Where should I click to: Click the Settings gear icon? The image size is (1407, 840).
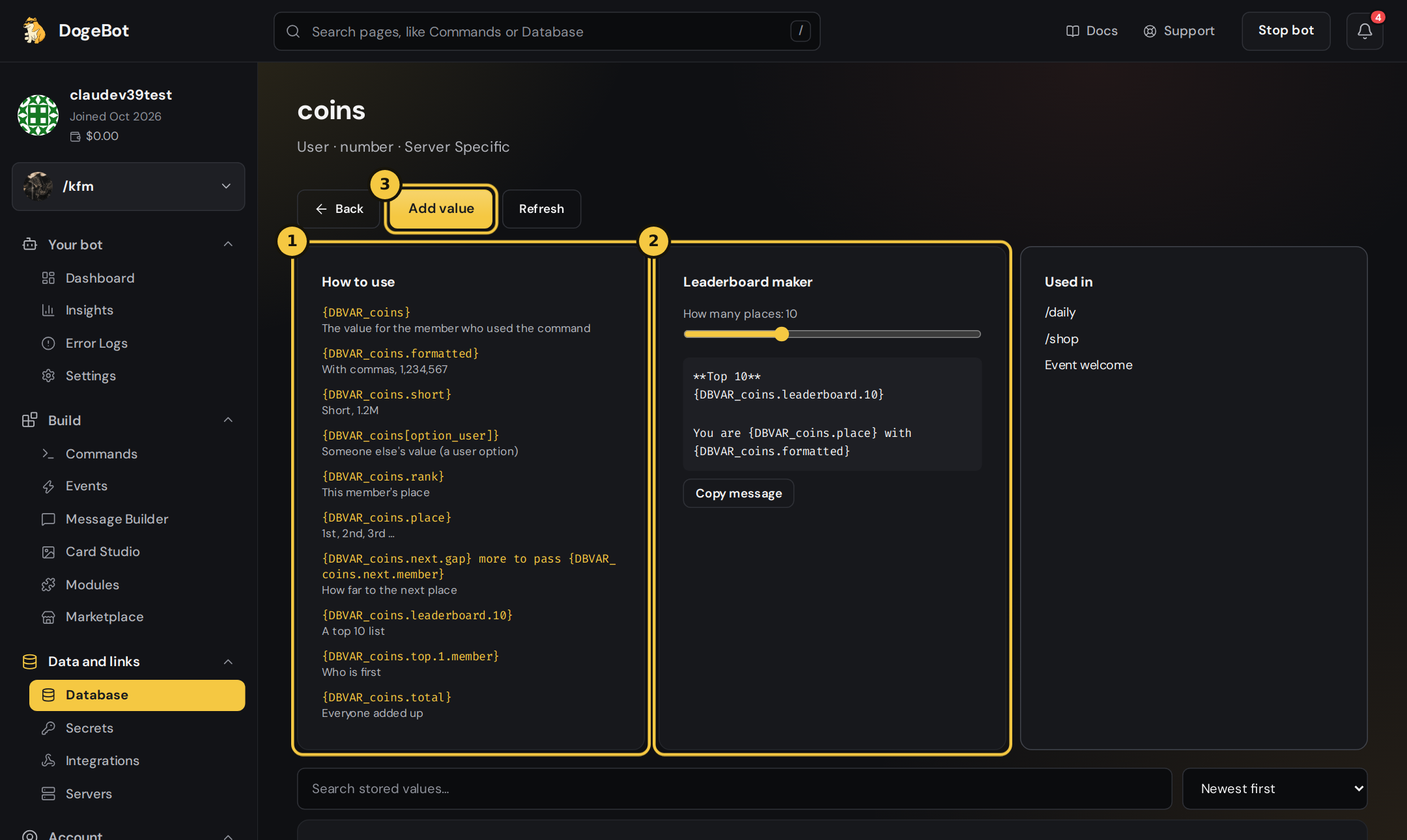(48, 376)
